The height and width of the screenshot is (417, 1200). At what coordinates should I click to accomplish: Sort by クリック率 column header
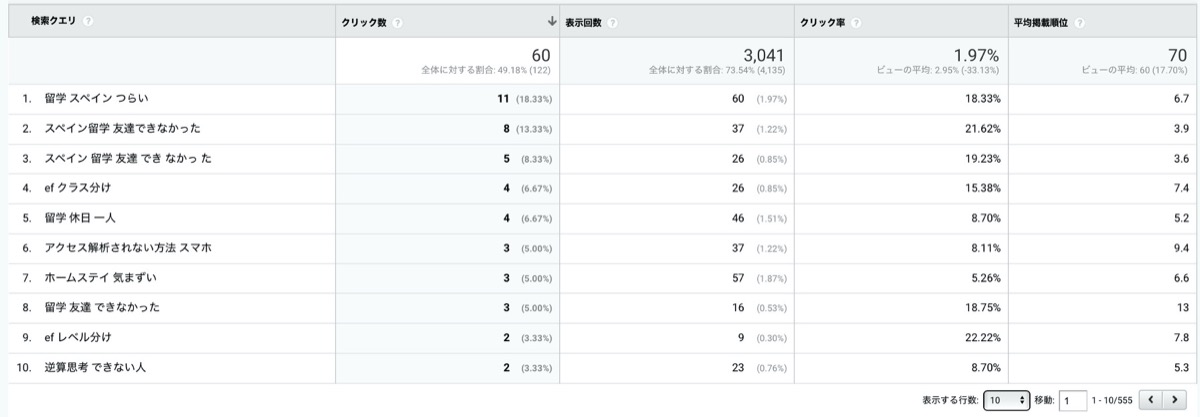(825, 22)
